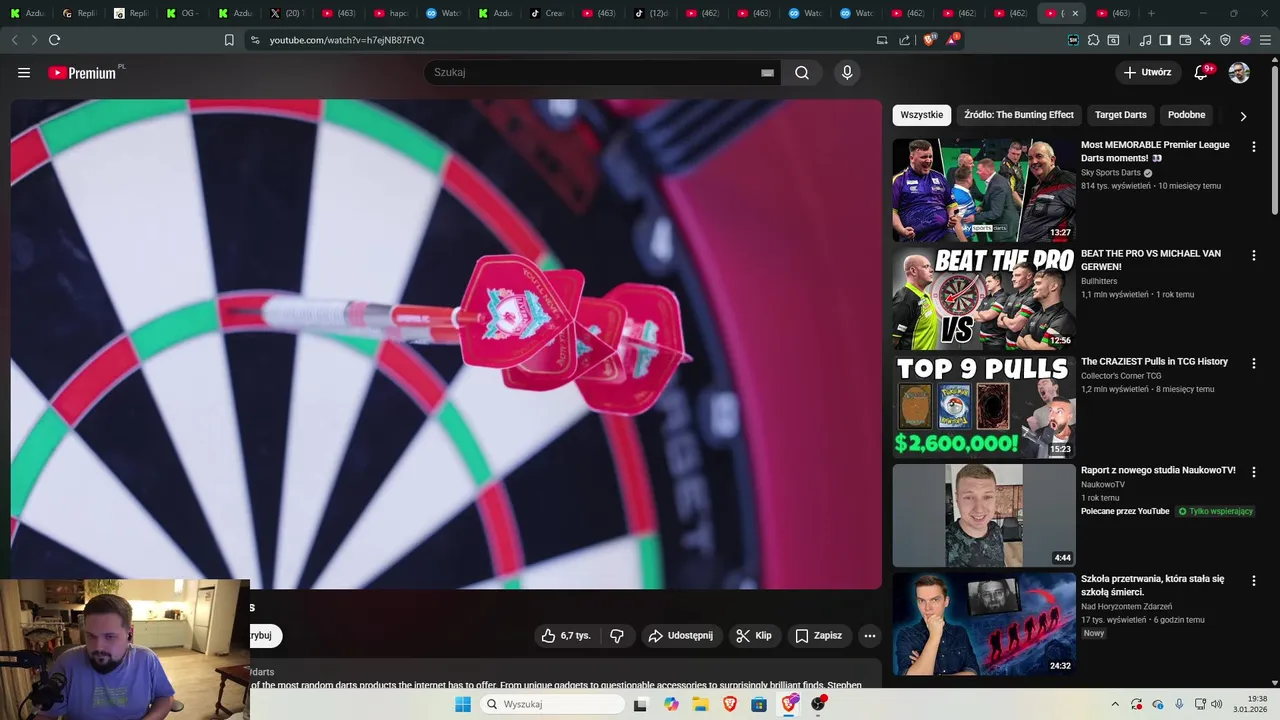The height and width of the screenshot is (720, 1280).
Task: Open the on-screen keyboard in search box
Action: point(767,72)
